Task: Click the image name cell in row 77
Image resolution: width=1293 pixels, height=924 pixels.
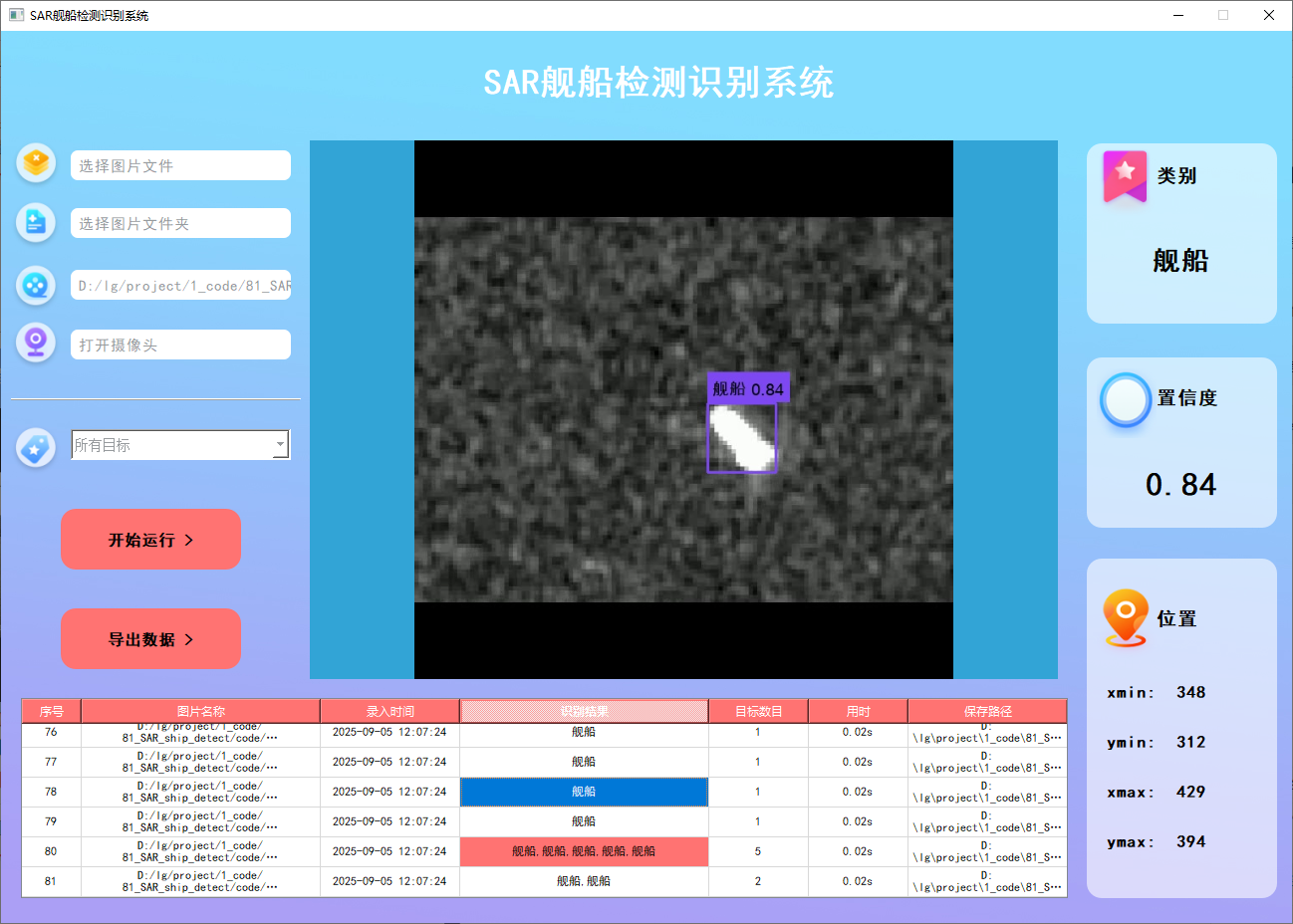Action: 200,762
